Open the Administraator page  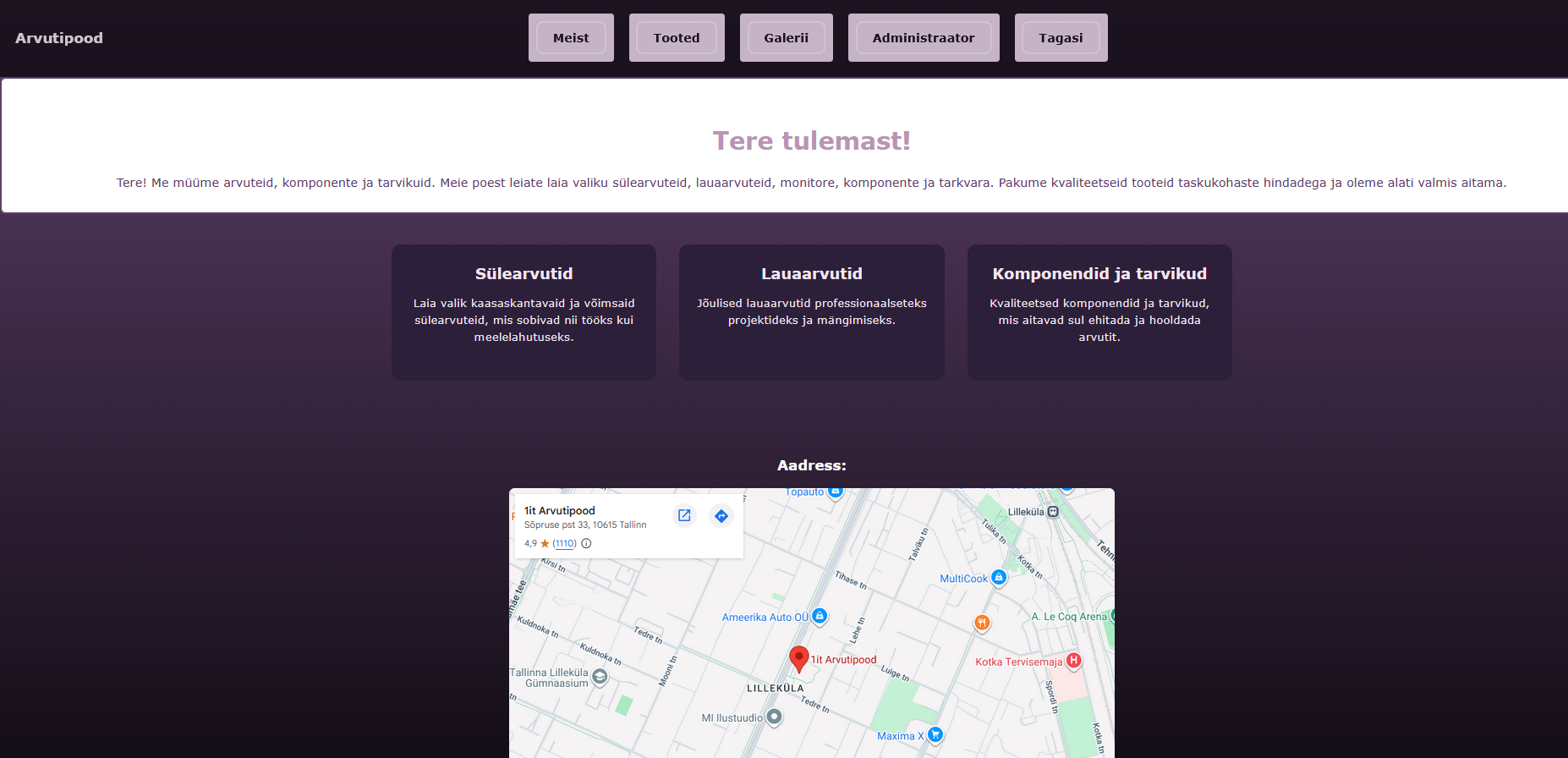pos(923,38)
